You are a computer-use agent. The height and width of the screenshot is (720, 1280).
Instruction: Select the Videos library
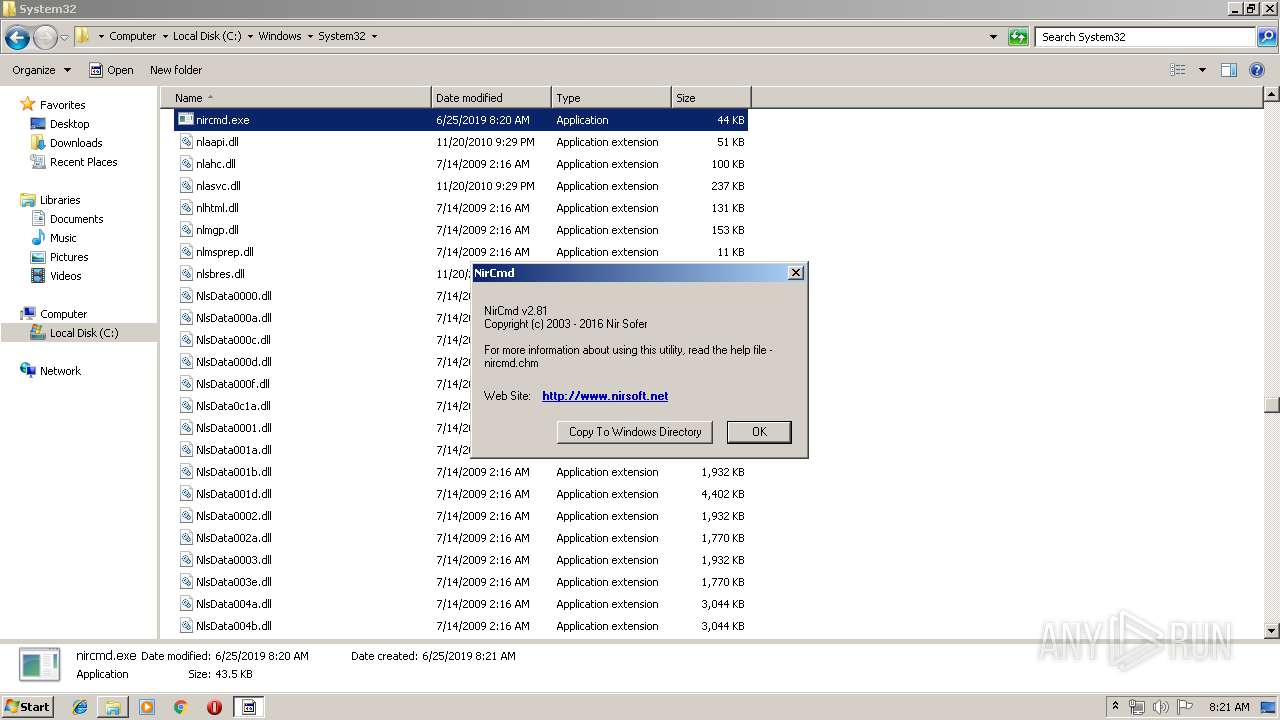[65, 276]
